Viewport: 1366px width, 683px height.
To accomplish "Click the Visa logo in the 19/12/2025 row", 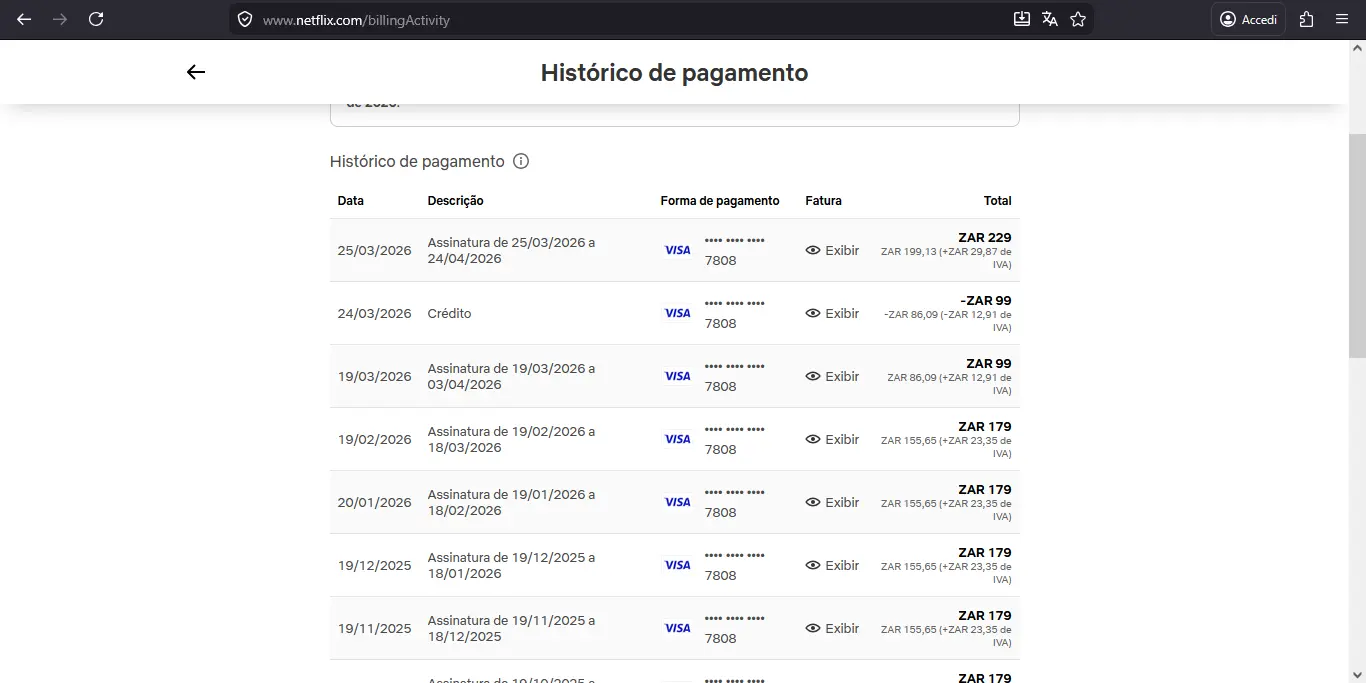I will [x=678, y=565].
